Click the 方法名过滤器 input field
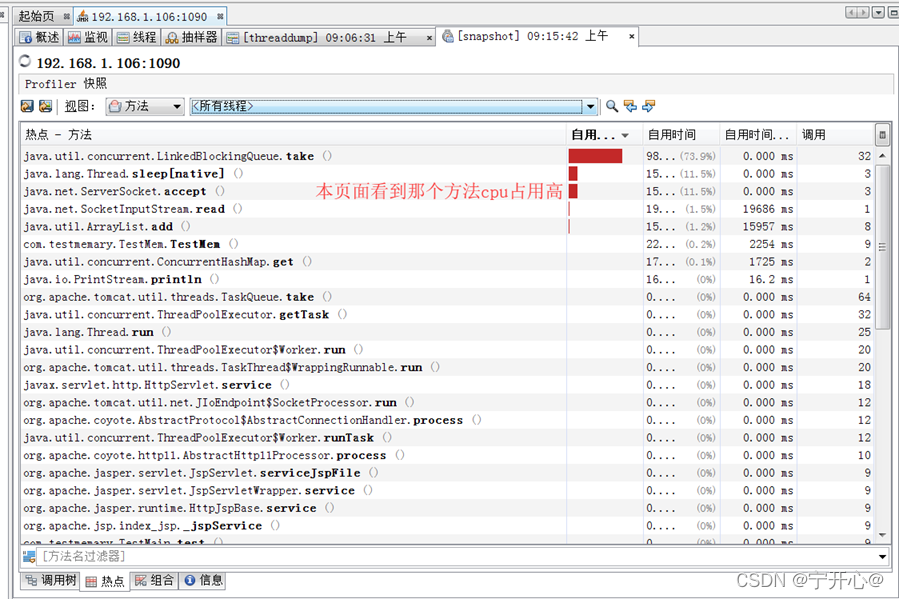 [200, 556]
